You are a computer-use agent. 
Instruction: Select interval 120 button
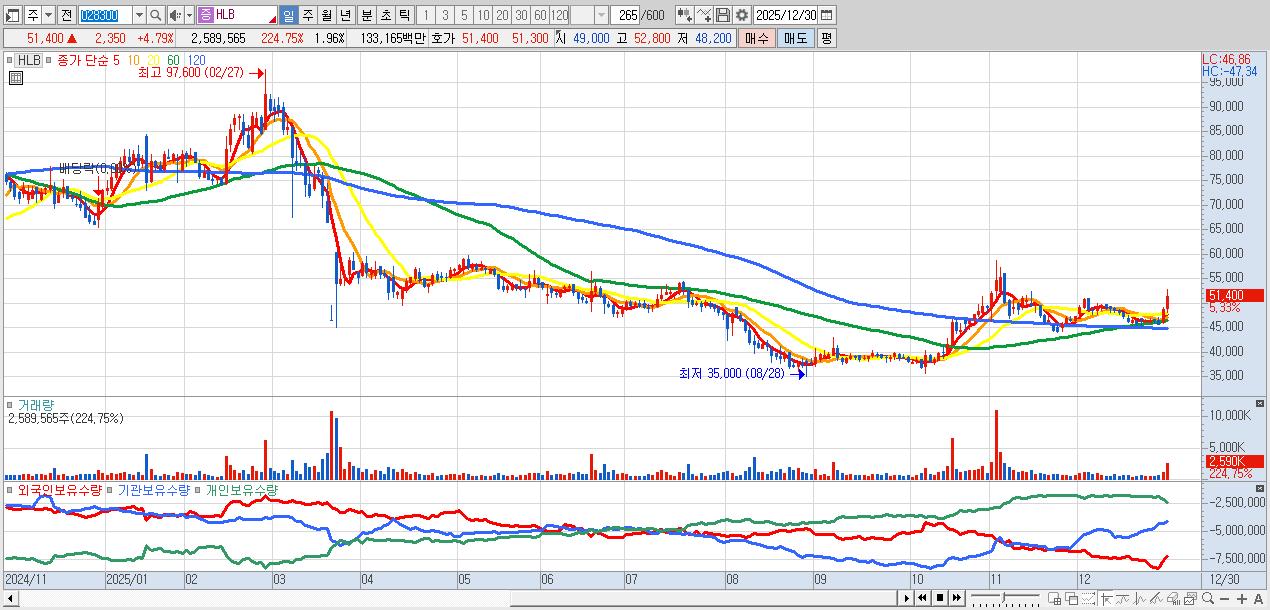(560, 15)
